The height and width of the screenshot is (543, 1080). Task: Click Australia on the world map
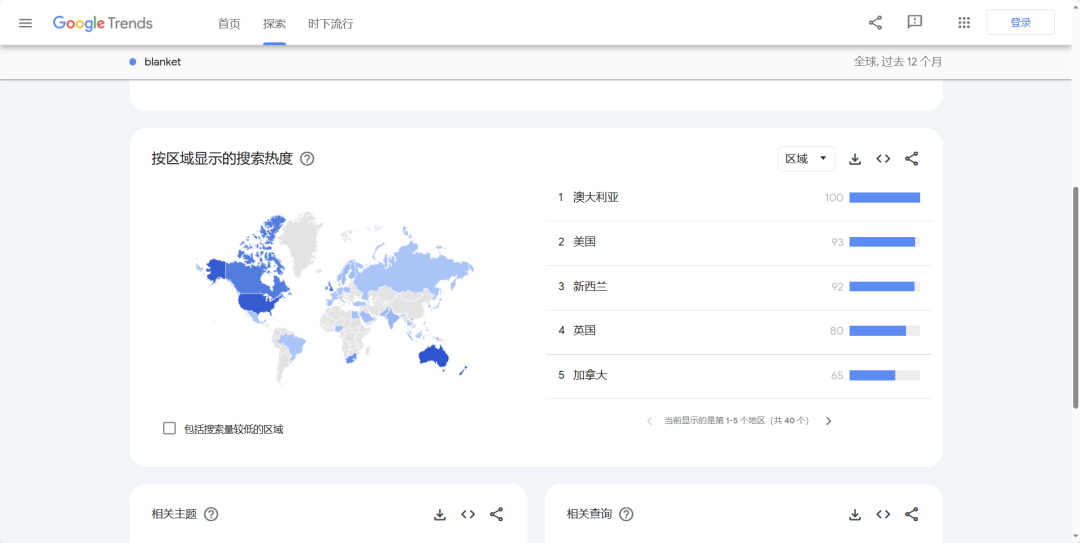[433, 356]
